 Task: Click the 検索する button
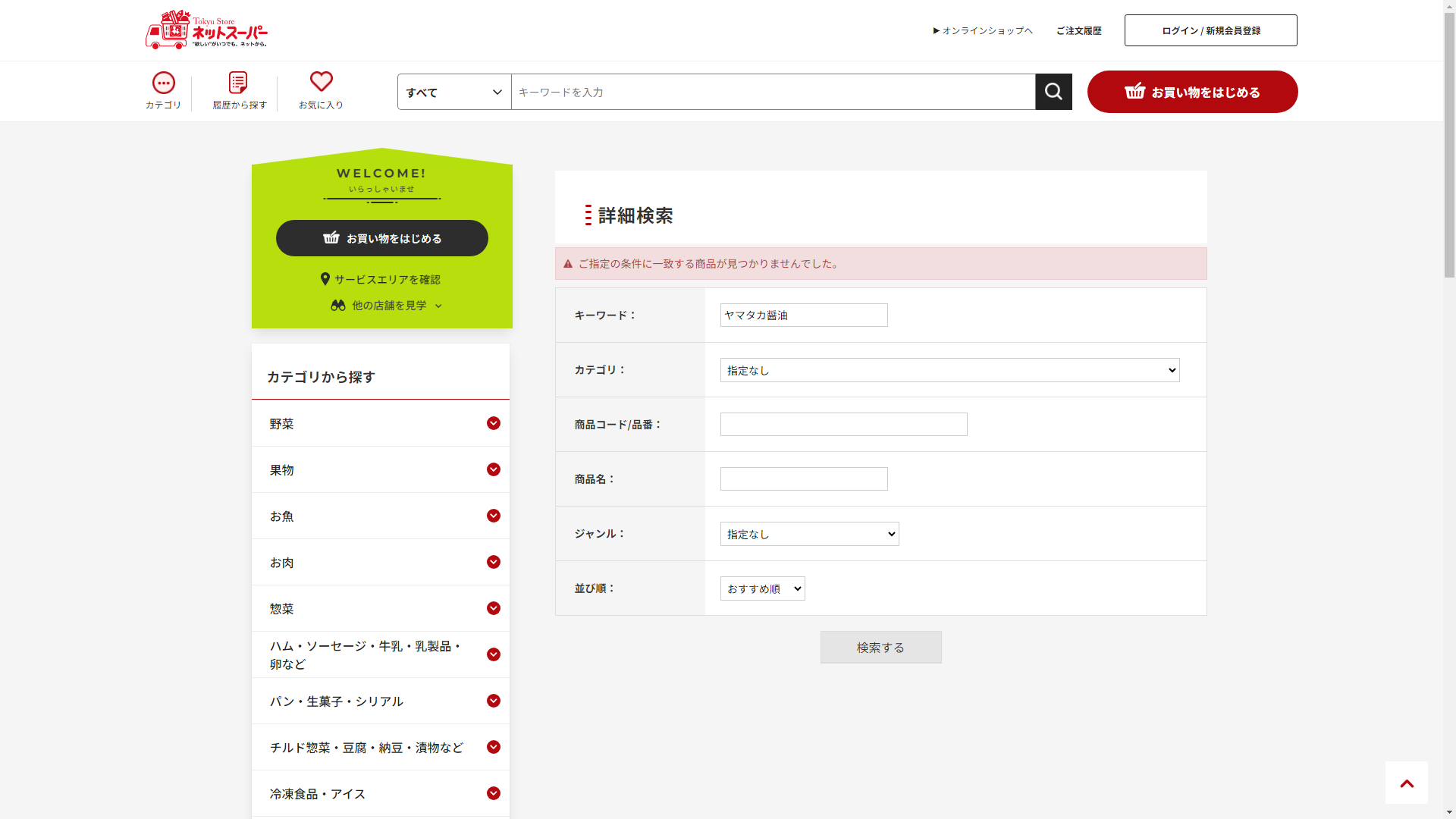(x=880, y=648)
